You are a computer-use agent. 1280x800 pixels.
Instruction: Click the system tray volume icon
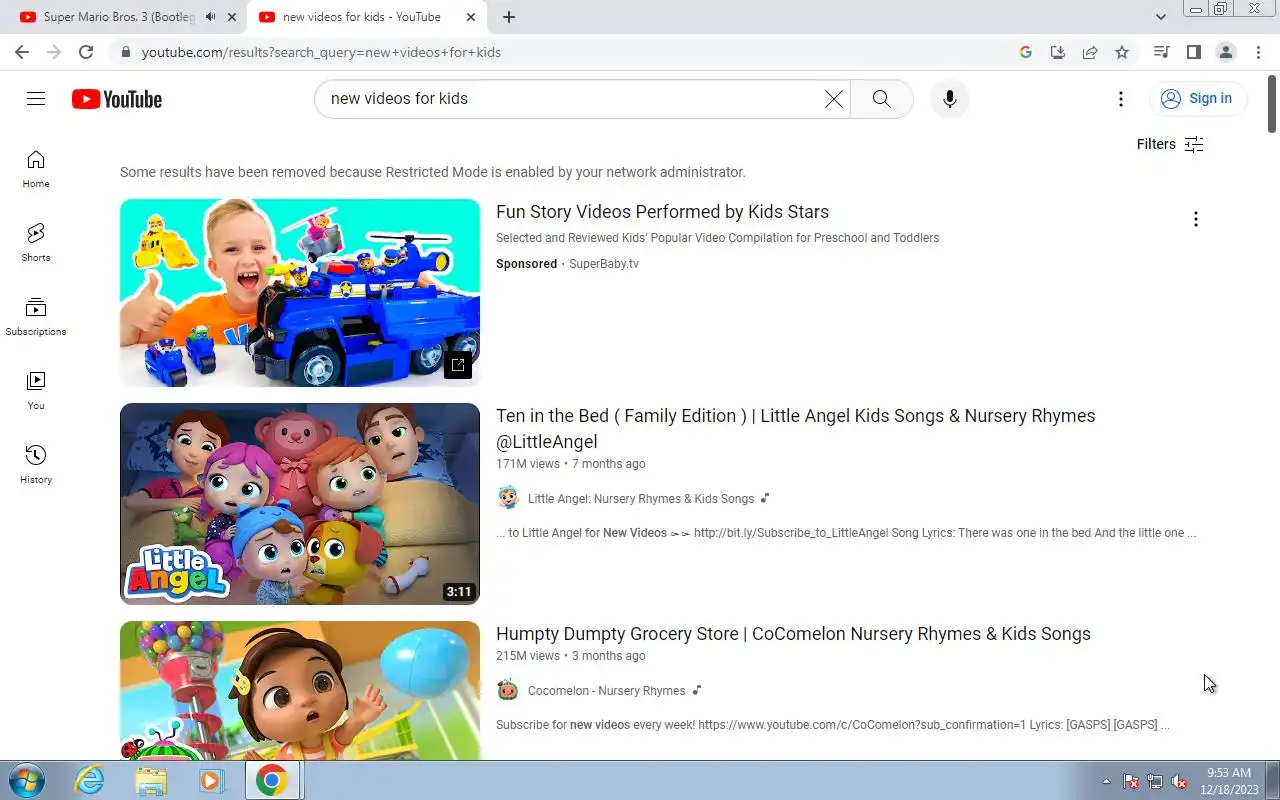tap(1179, 781)
